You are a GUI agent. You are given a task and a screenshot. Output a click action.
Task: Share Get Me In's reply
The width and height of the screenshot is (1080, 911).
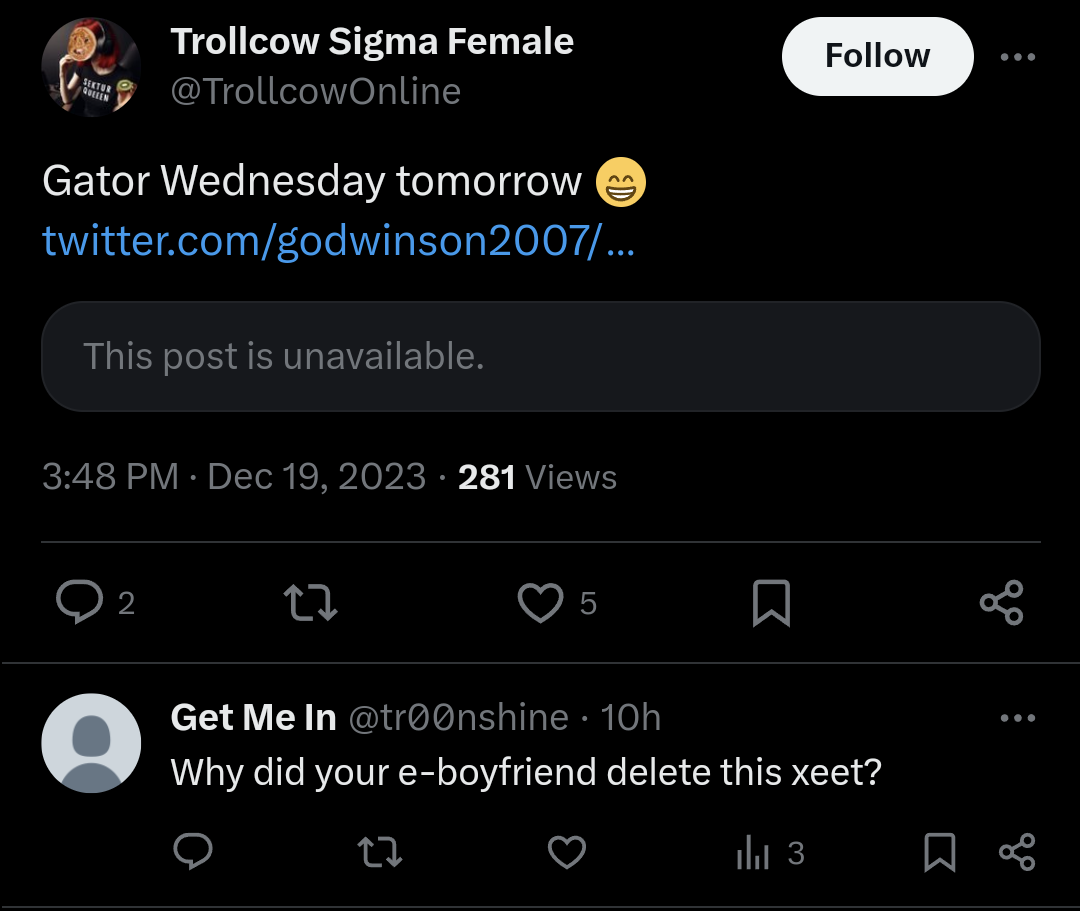pos(1017,852)
